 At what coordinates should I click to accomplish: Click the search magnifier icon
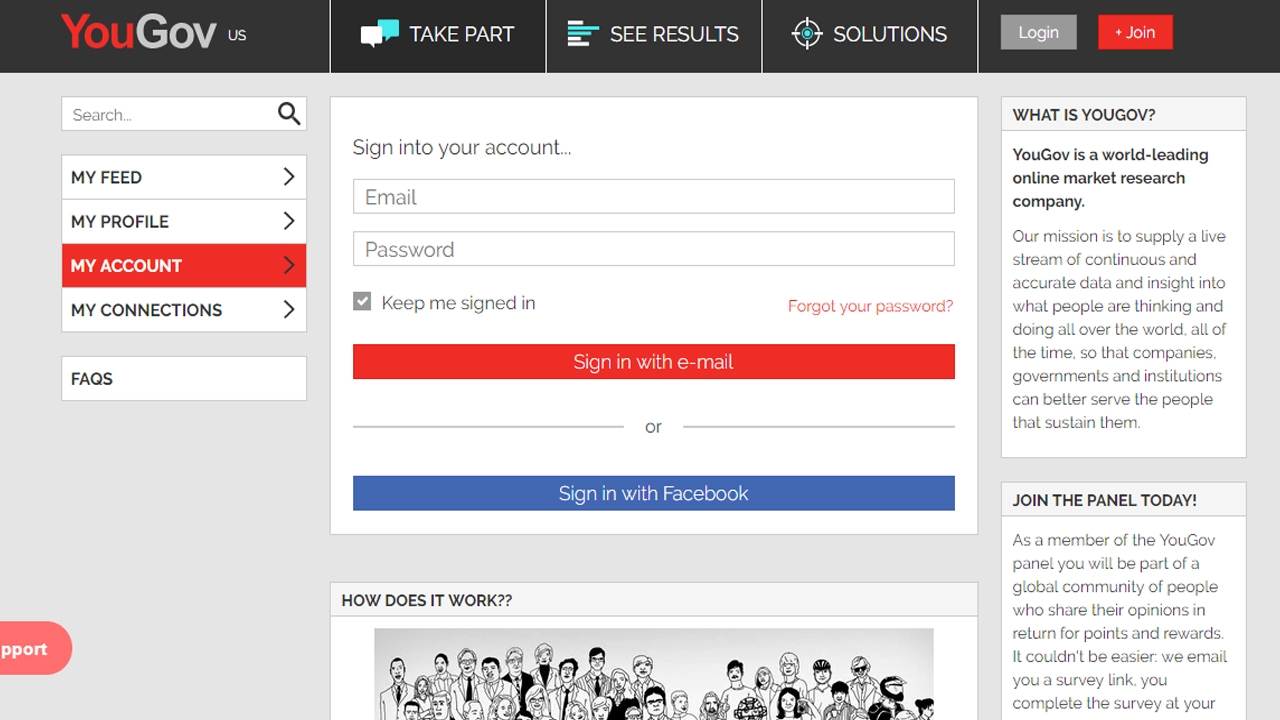point(289,114)
